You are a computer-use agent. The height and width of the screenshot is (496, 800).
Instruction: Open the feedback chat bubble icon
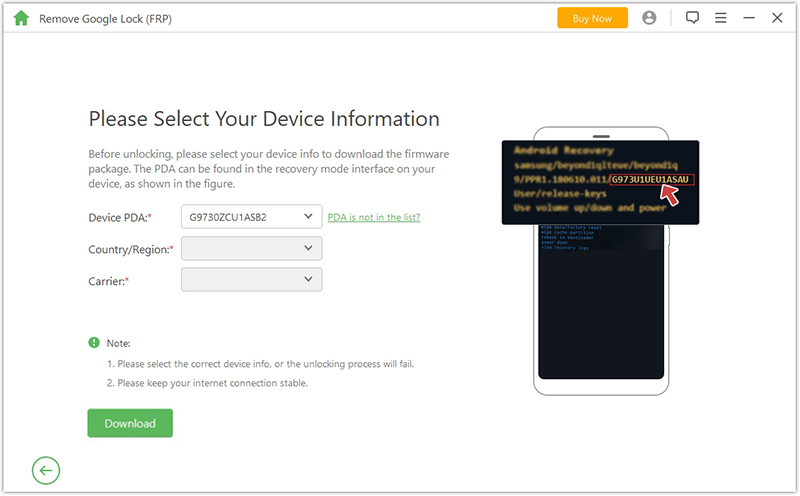click(x=692, y=18)
